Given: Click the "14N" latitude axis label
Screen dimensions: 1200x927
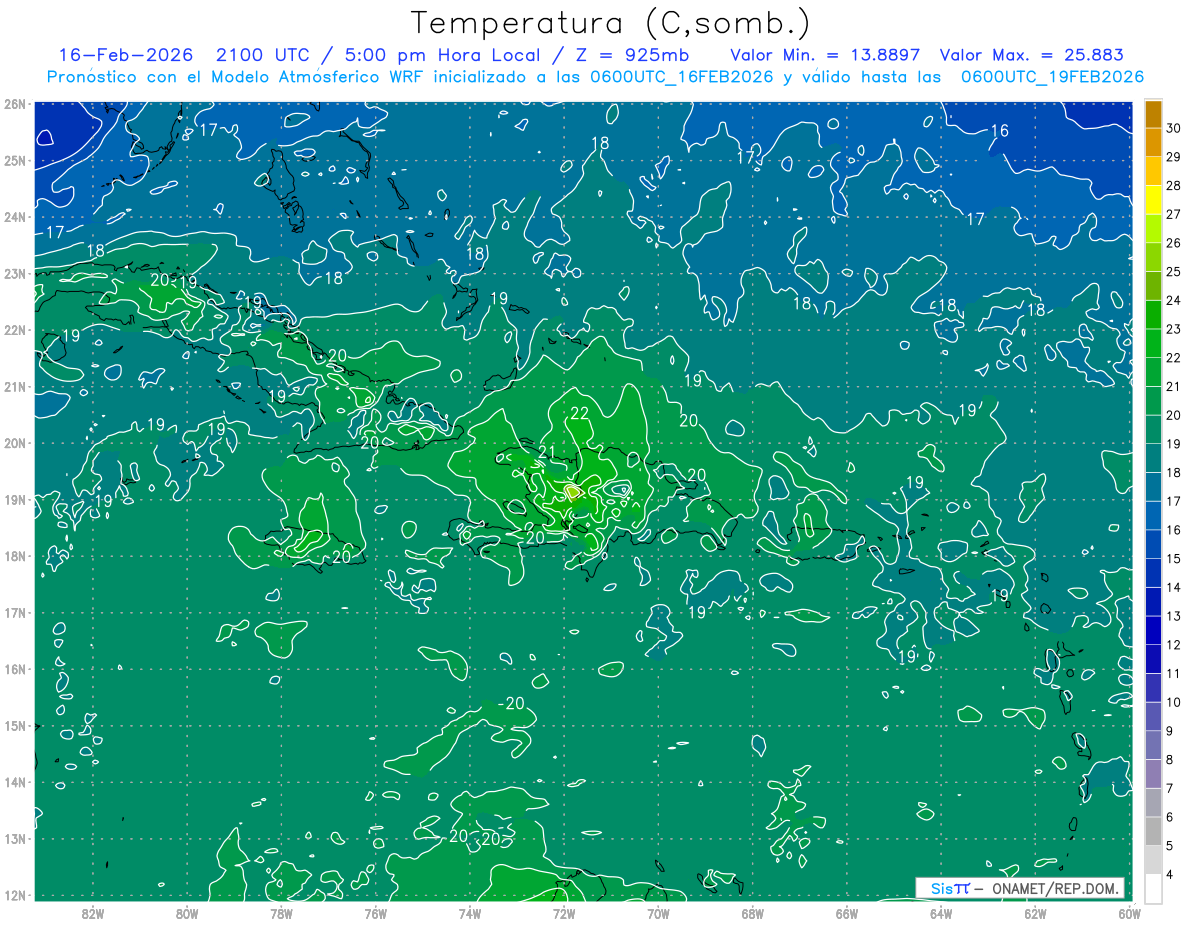Looking at the screenshot, I should [x=14, y=782].
